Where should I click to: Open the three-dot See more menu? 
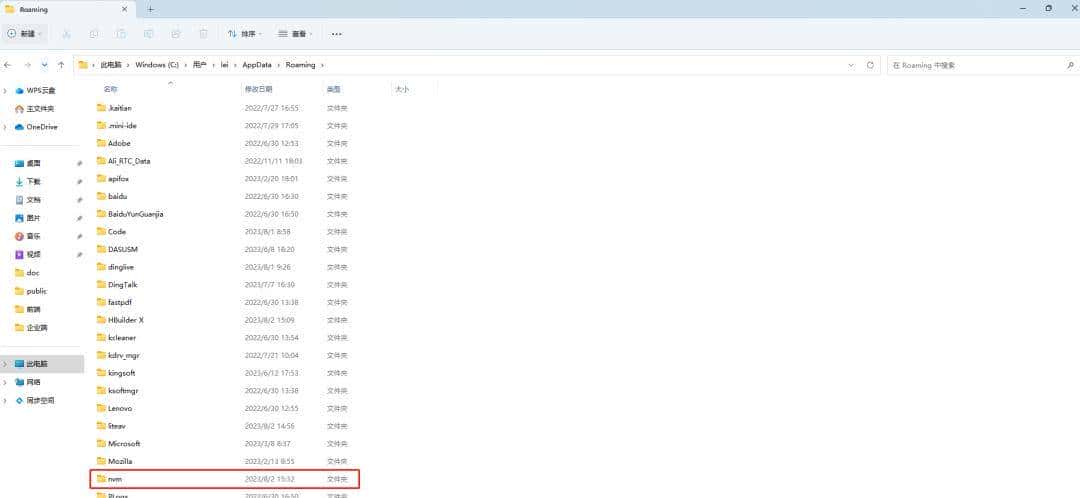pyautogui.click(x=337, y=34)
